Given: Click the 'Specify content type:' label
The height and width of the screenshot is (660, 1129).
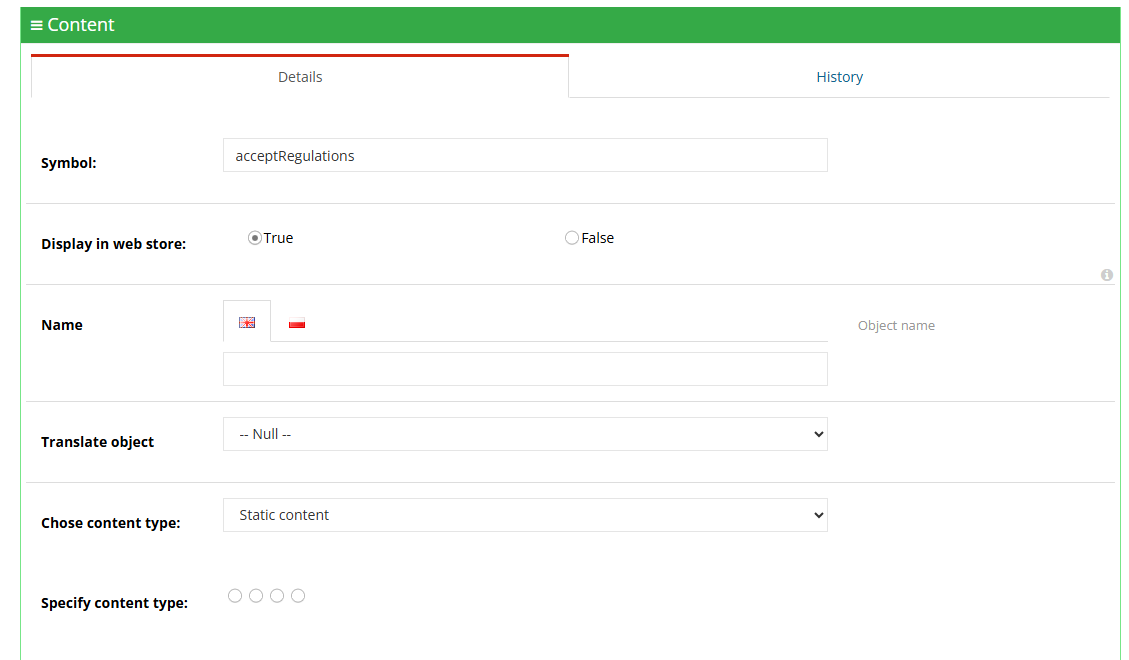Looking at the screenshot, I should [114, 603].
